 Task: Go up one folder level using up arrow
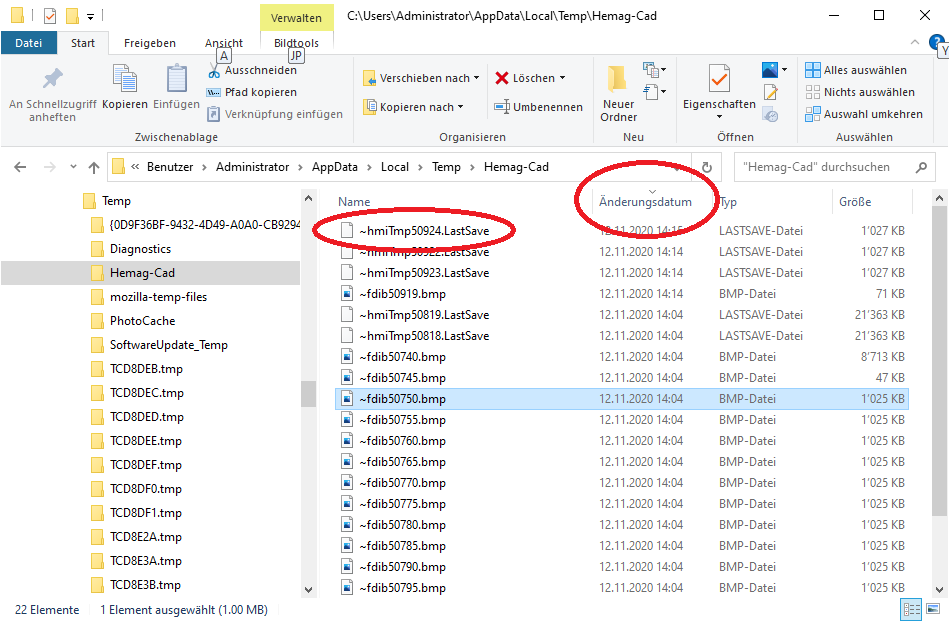[x=94, y=168]
